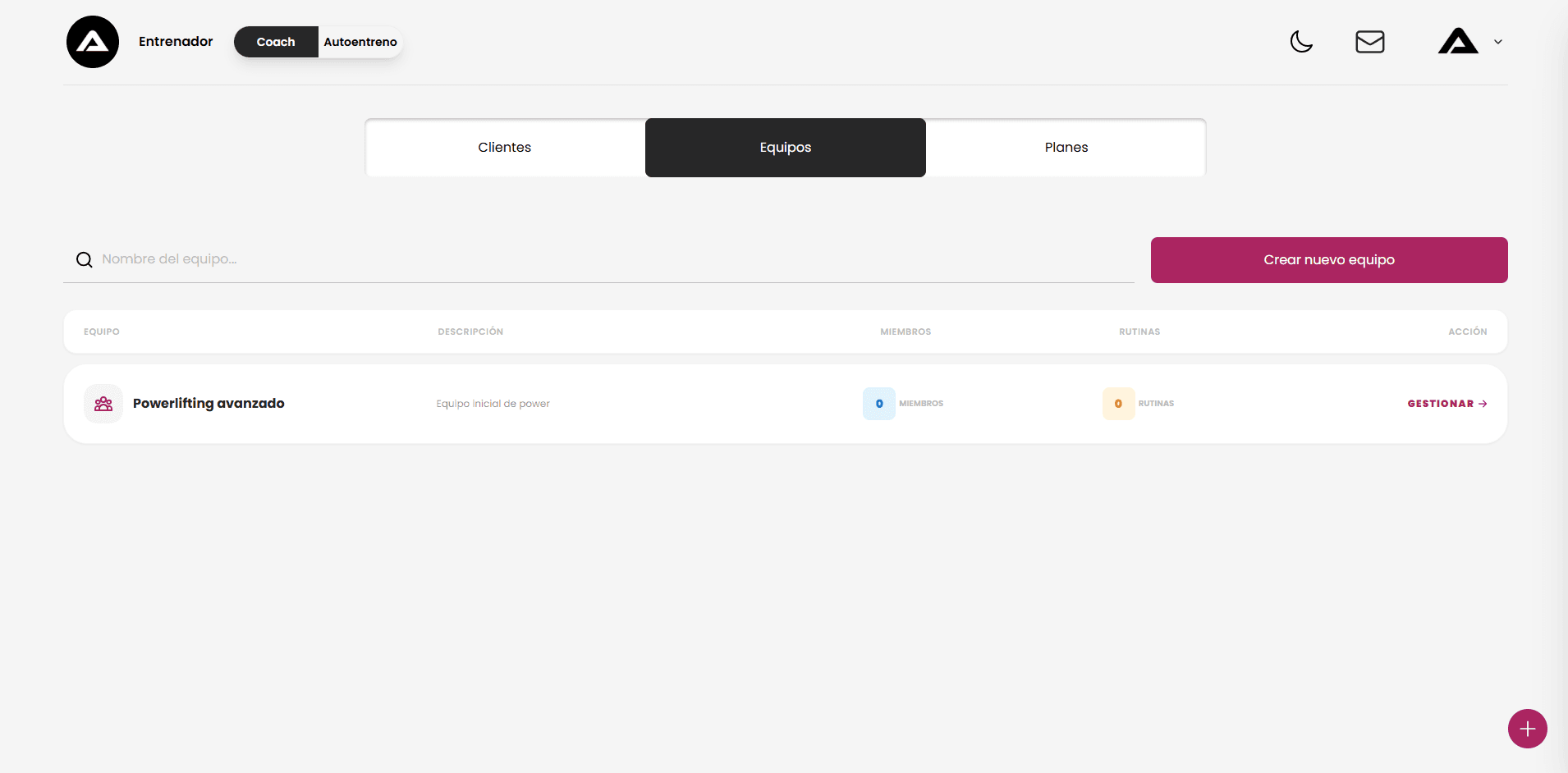Click Gestionar for Powerlifting avanzado
Viewport: 1568px width, 773px height.
pyautogui.click(x=1447, y=404)
